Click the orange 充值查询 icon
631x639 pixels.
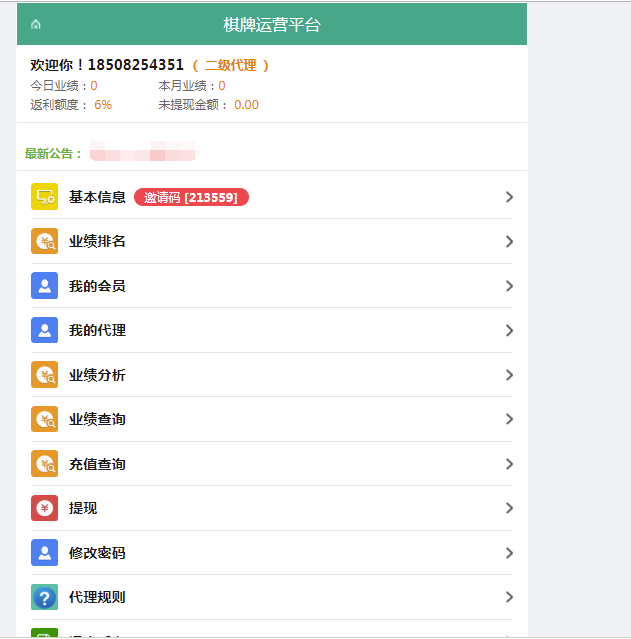[x=44, y=464]
